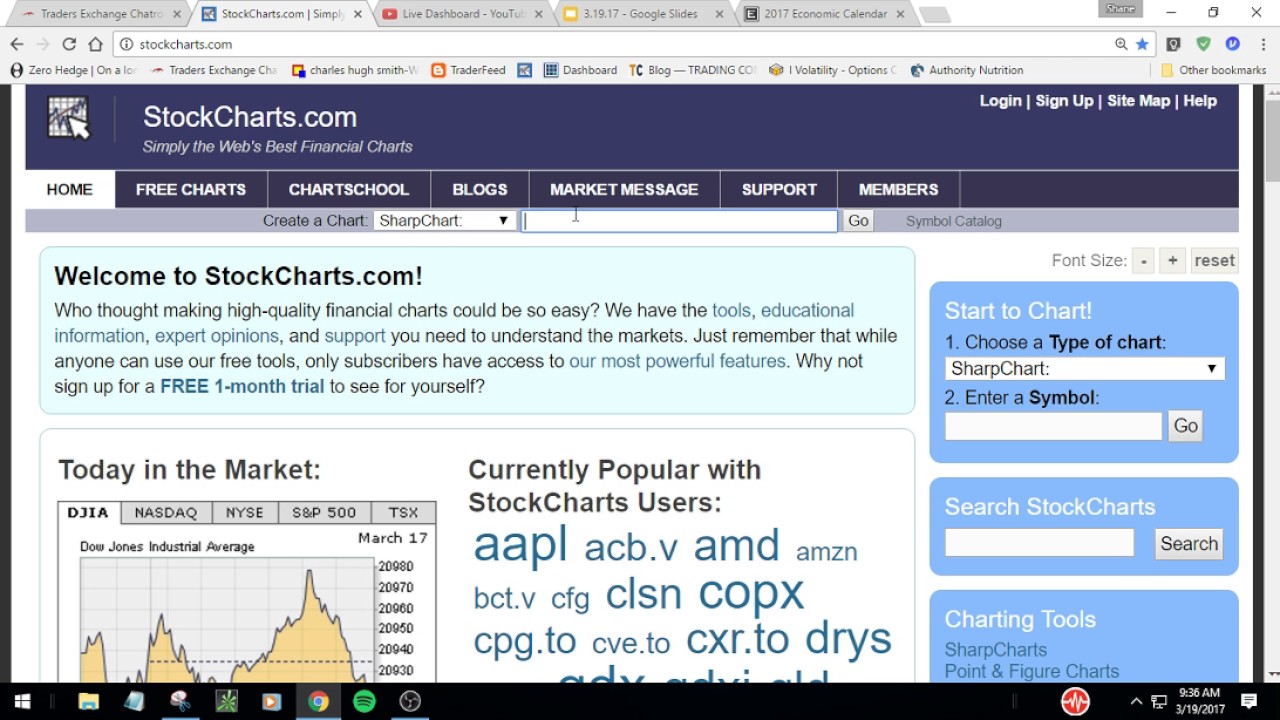Click the dark shield extension icon
Screen dimensions: 1280x720
click(x=1174, y=44)
